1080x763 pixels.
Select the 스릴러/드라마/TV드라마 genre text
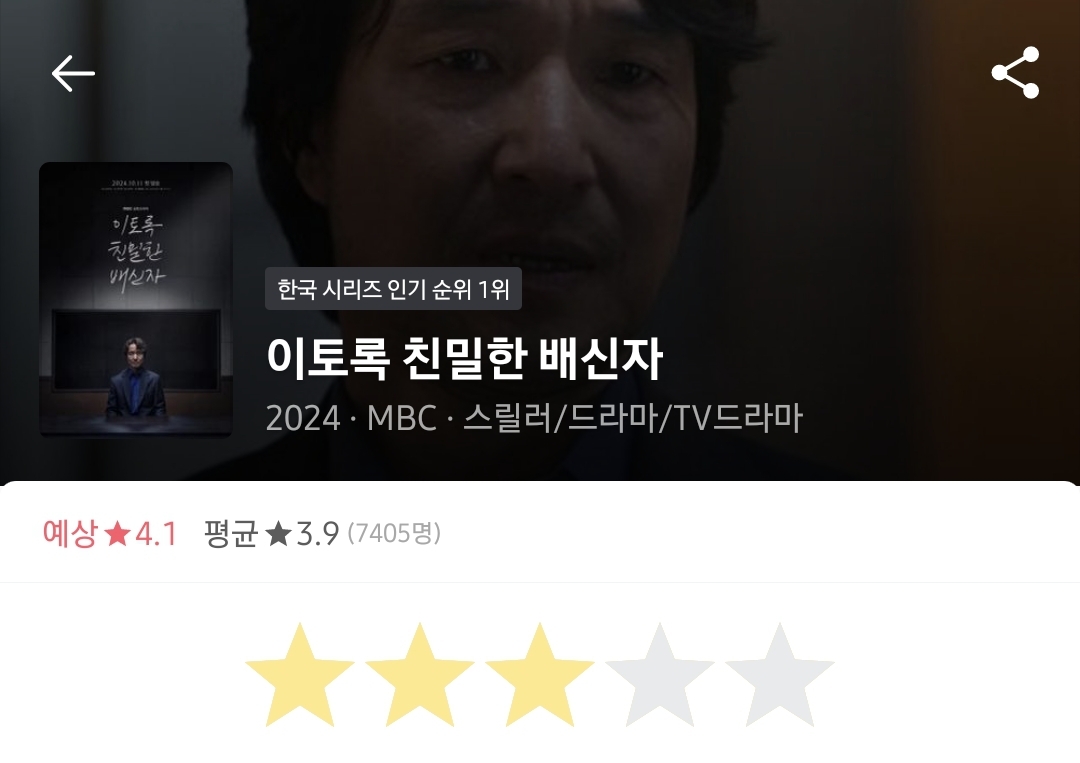point(632,417)
